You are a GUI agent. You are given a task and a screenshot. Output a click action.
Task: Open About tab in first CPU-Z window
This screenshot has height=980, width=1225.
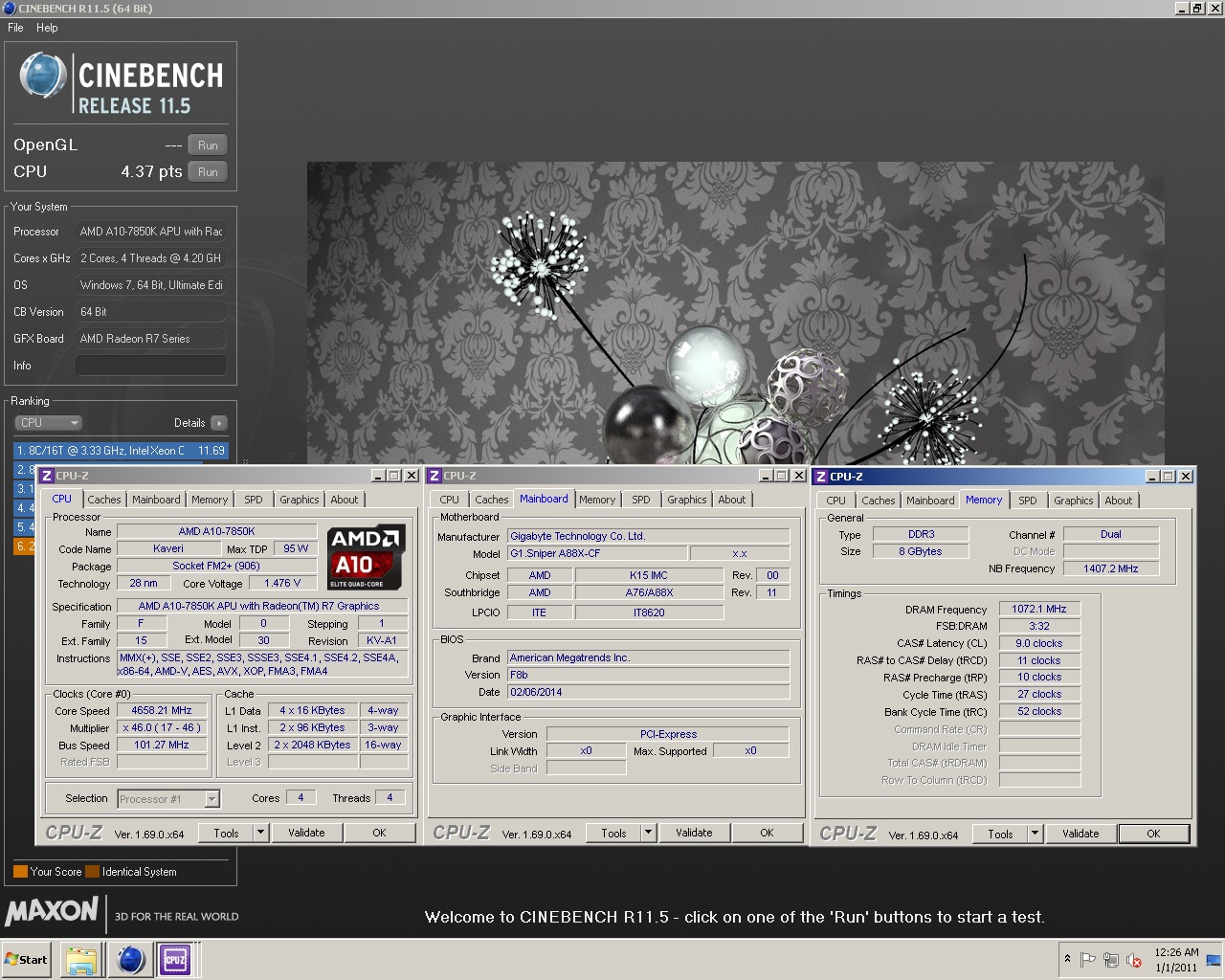pos(345,500)
